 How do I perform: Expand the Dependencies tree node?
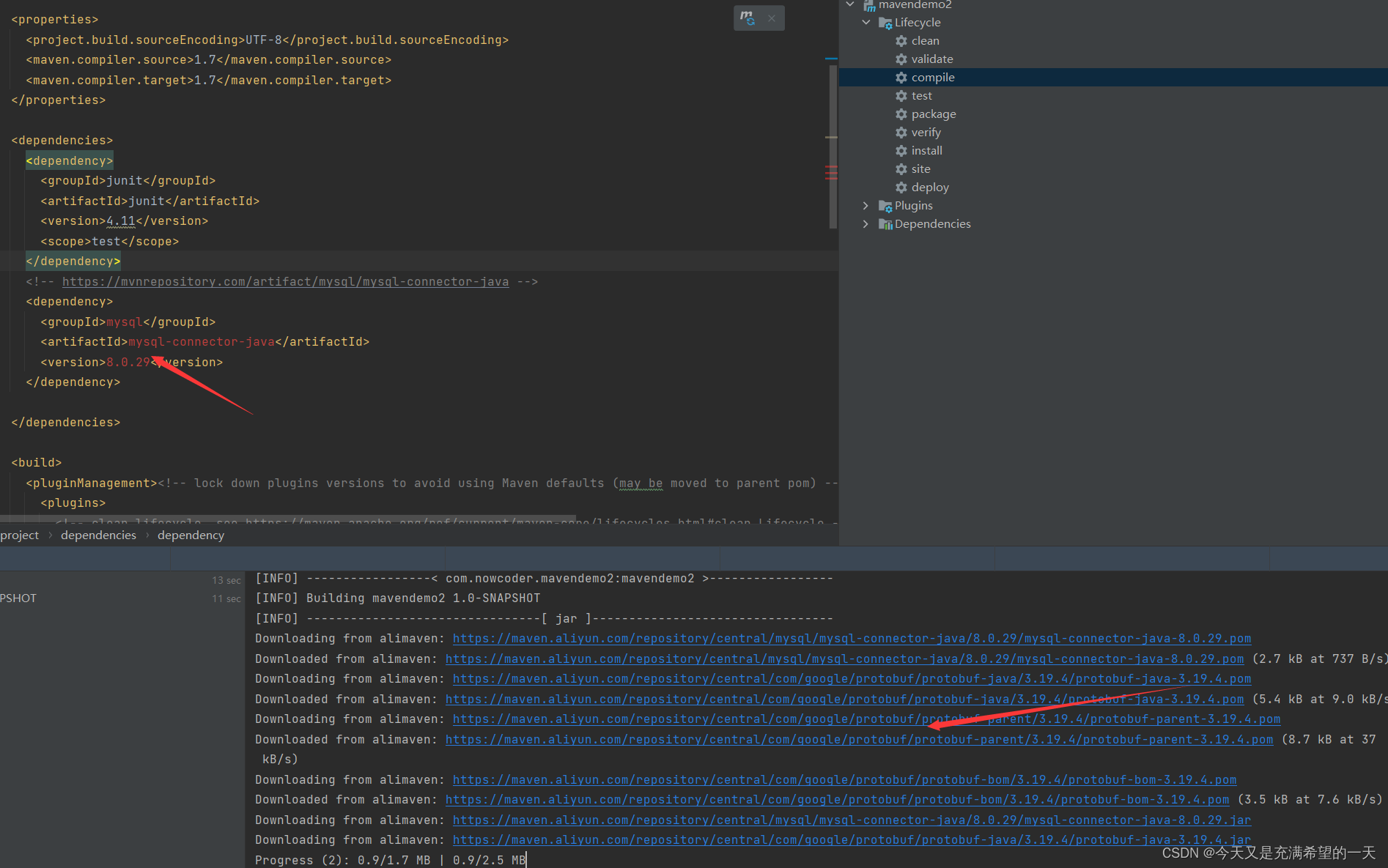(x=866, y=224)
